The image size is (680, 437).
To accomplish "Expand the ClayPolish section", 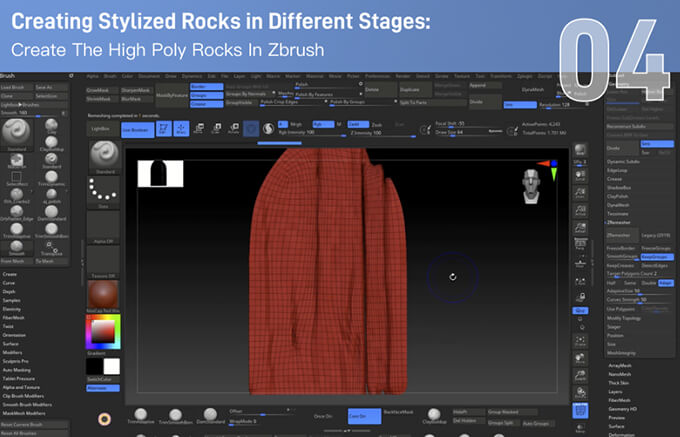I will tap(618, 196).
